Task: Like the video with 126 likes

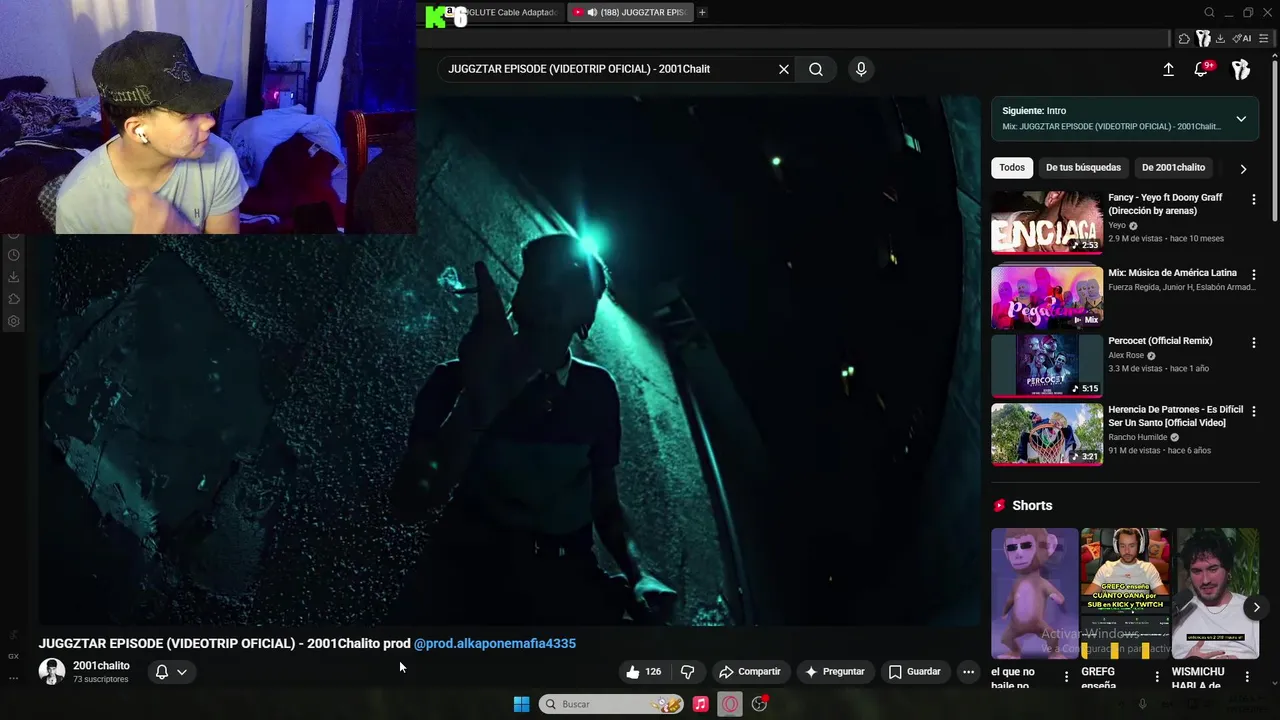Action: click(644, 672)
